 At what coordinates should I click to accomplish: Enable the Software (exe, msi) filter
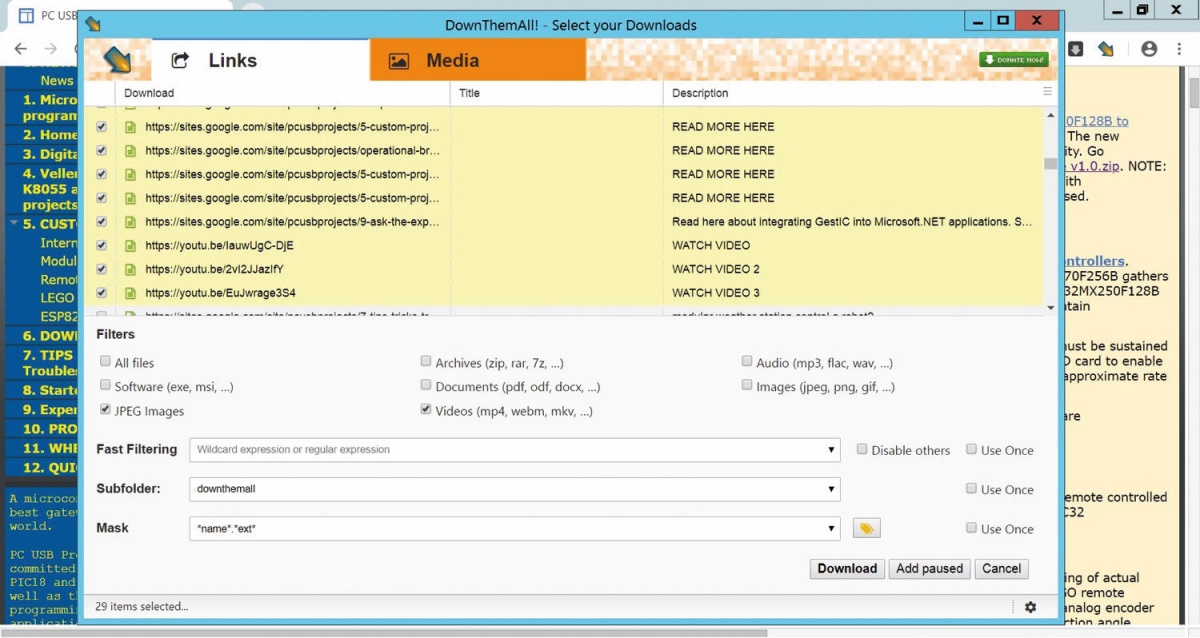point(105,385)
